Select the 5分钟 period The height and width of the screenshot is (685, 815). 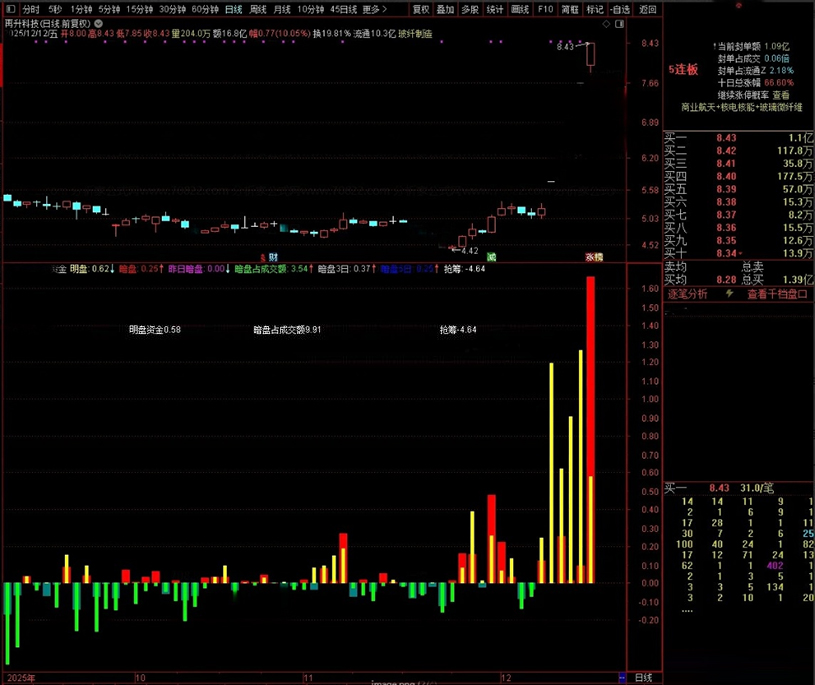click(x=109, y=9)
